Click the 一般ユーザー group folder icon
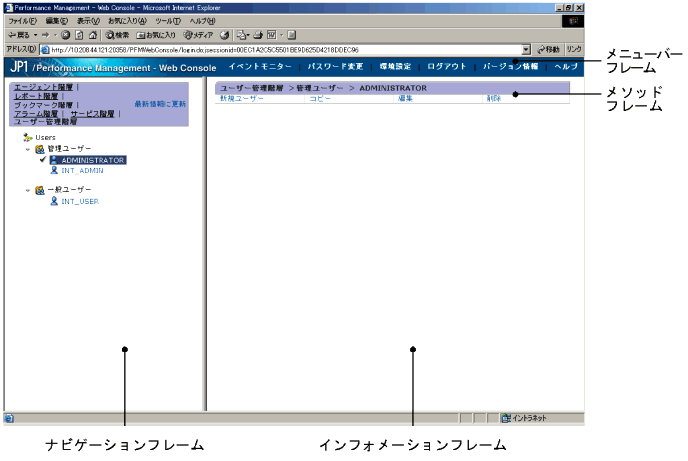 (x=39, y=190)
